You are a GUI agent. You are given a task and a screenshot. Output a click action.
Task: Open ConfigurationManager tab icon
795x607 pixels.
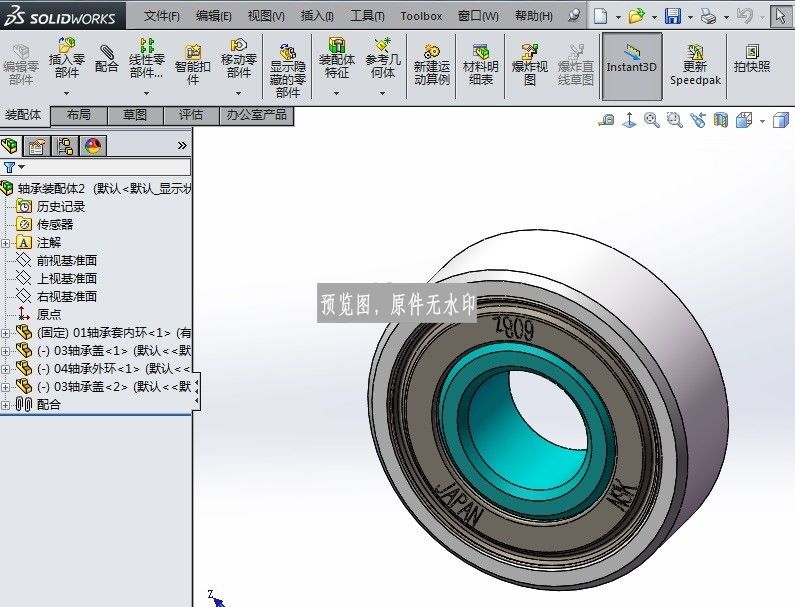[x=65, y=146]
